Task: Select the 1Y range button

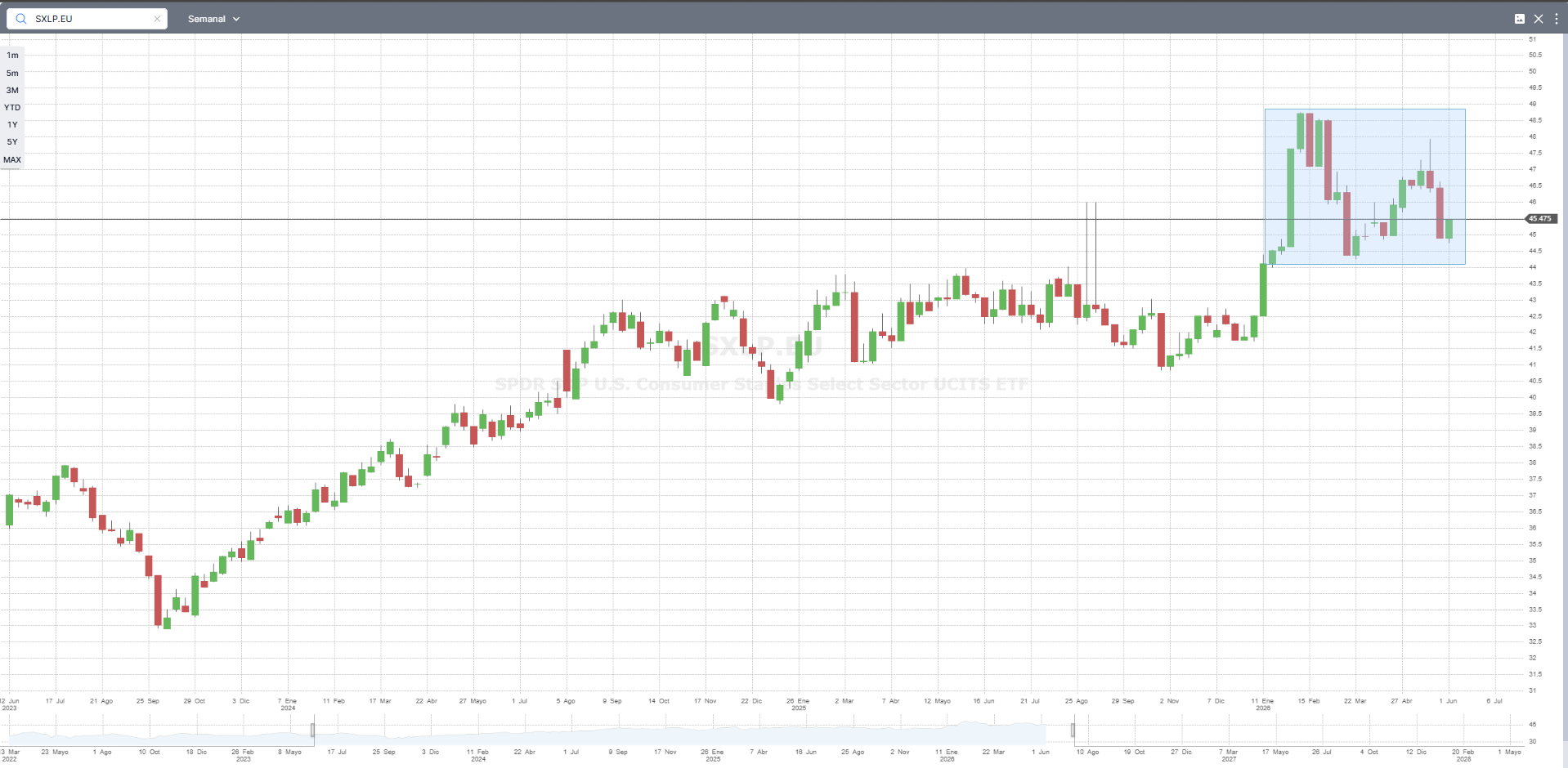Action: [x=12, y=124]
